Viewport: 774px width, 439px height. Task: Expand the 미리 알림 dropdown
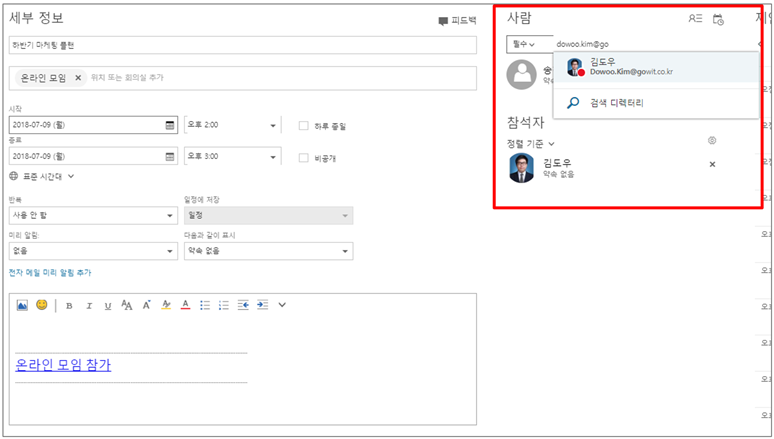coord(92,251)
